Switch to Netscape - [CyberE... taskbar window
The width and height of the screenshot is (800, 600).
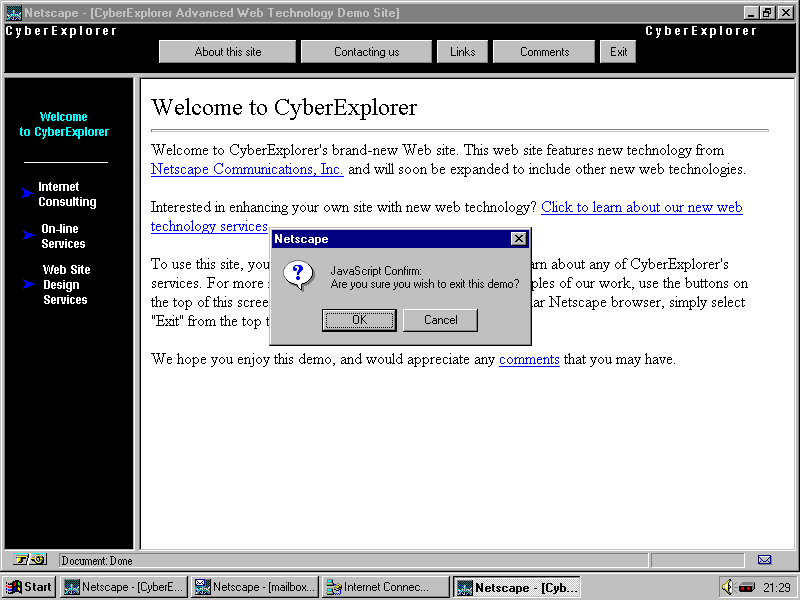point(124,587)
